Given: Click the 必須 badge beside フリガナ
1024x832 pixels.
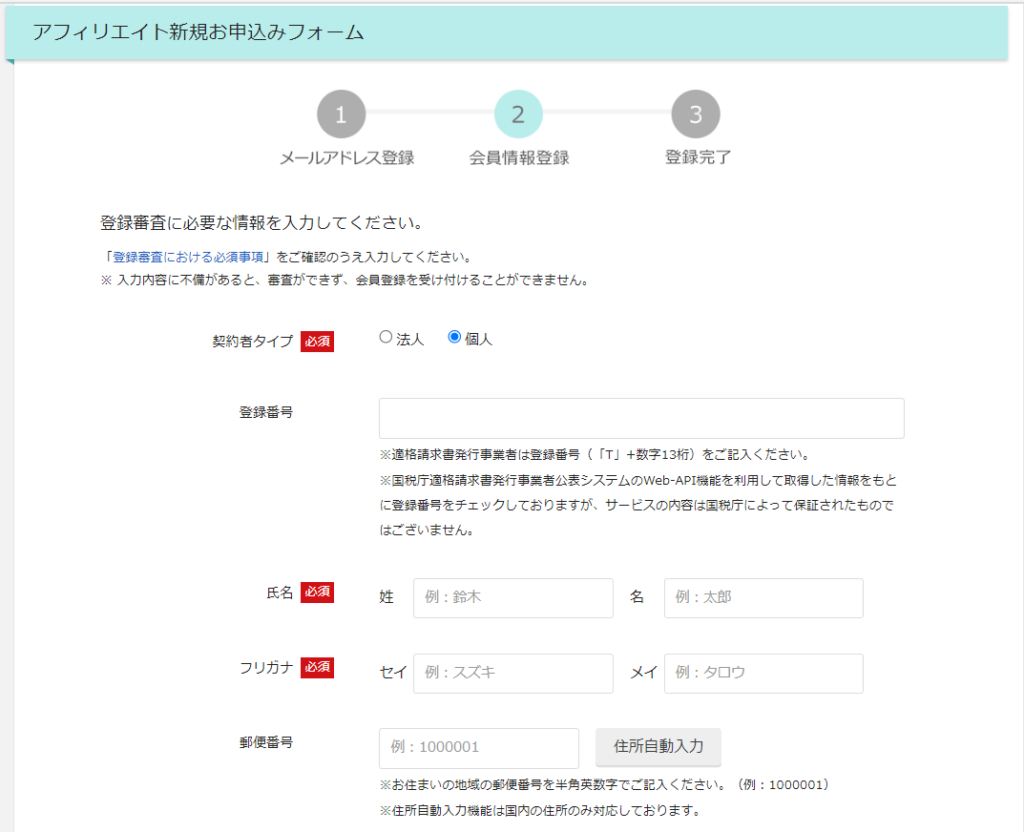Looking at the screenshot, I should click(317, 666).
